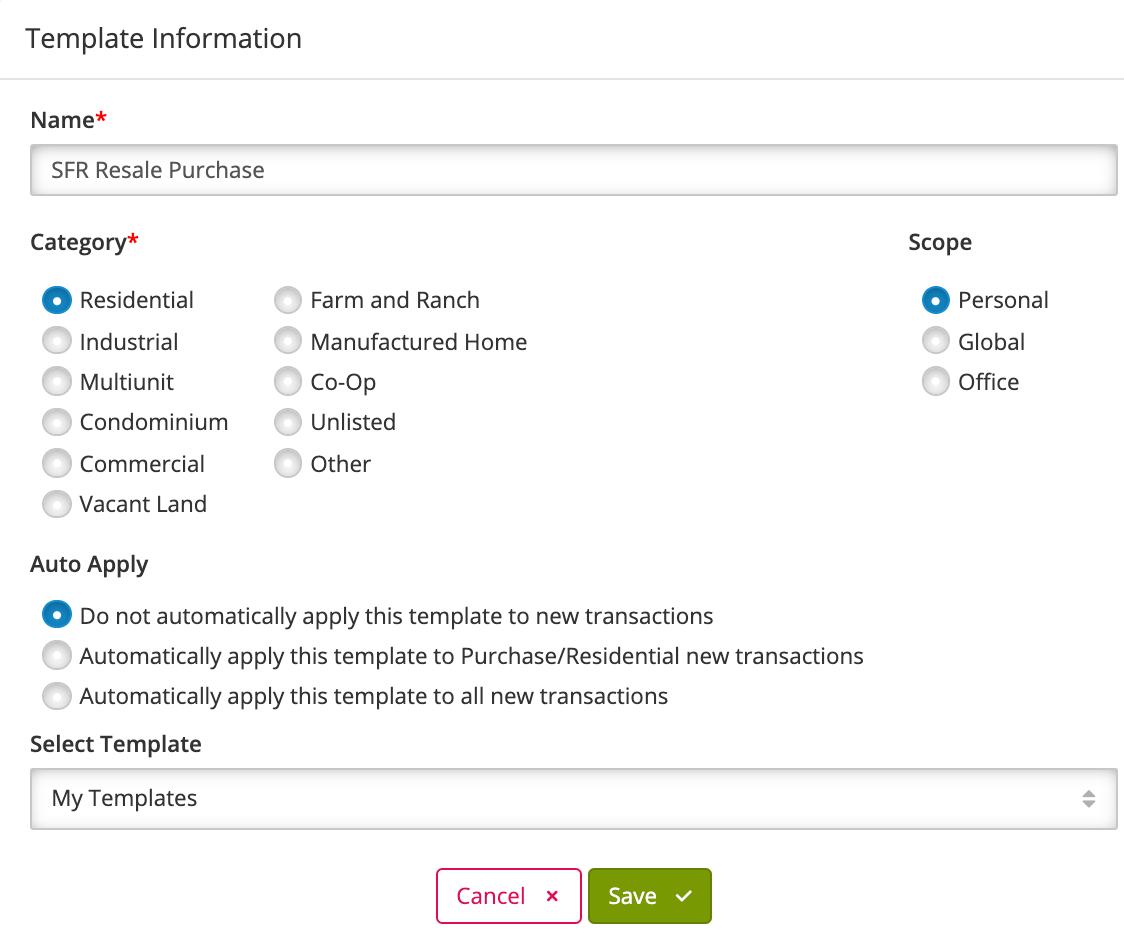Select the Residential category radio button

click(57, 300)
